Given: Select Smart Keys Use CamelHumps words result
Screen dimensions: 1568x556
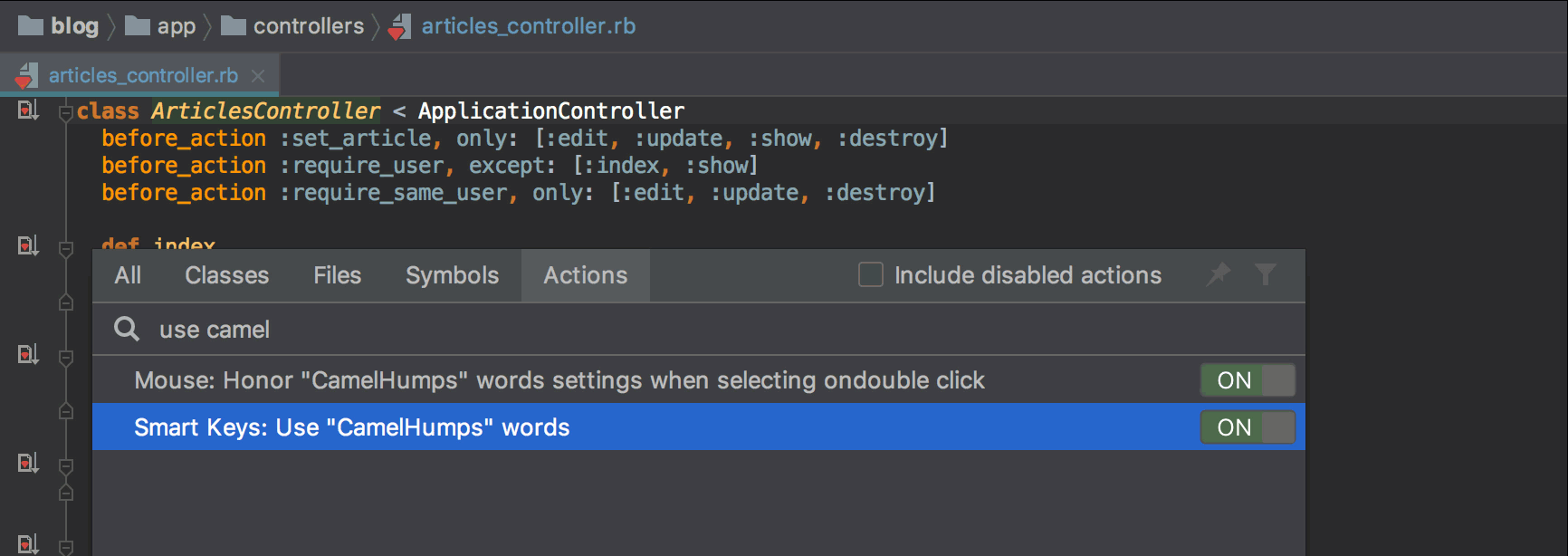Looking at the screenshot, I should point(698,427).
